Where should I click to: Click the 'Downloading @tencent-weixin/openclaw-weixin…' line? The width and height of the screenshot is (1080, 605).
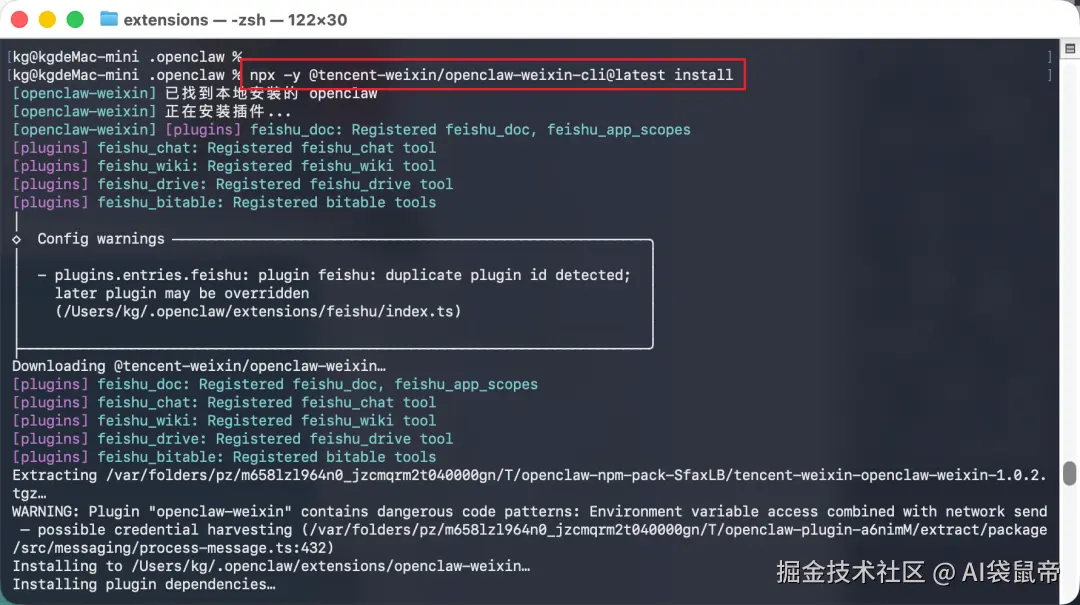(198, 366)
